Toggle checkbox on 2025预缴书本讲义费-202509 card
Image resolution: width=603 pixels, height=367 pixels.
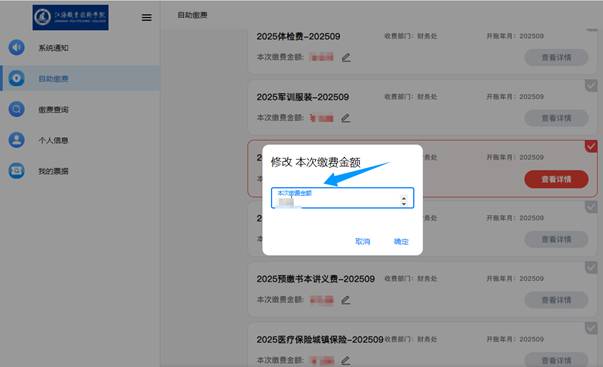(591, 267)
